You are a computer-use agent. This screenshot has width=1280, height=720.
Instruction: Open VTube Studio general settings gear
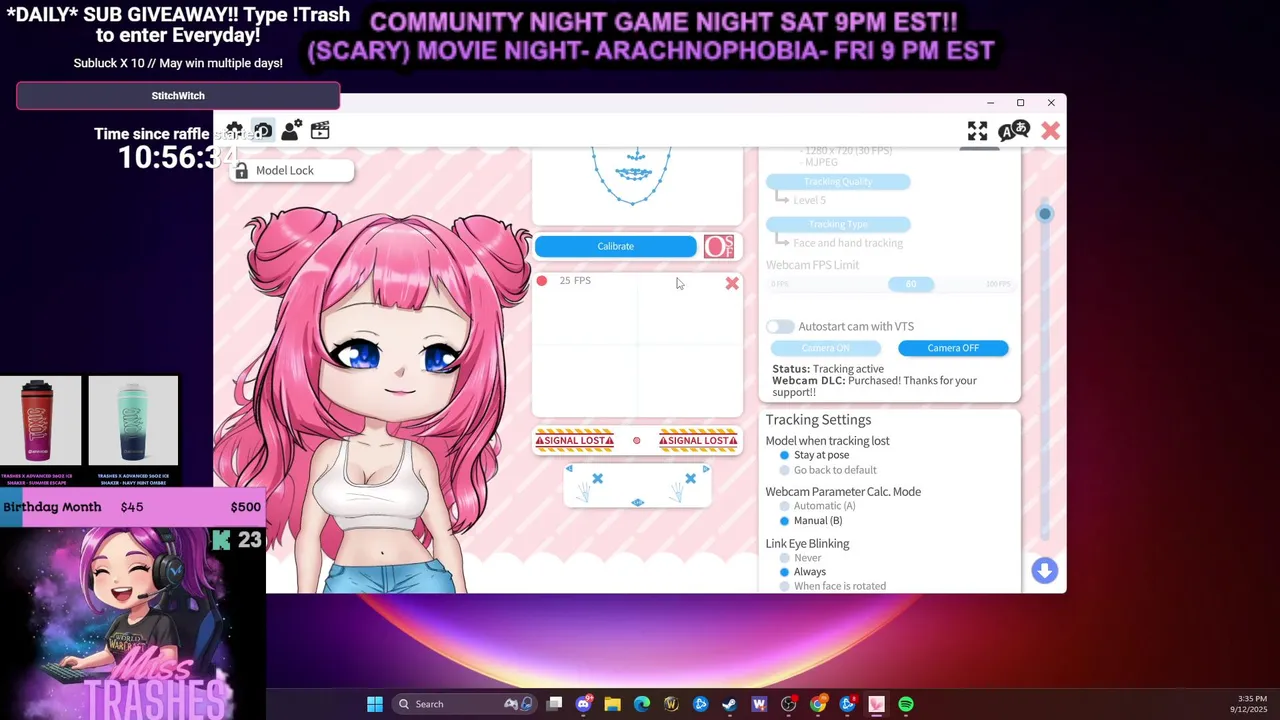234,131
